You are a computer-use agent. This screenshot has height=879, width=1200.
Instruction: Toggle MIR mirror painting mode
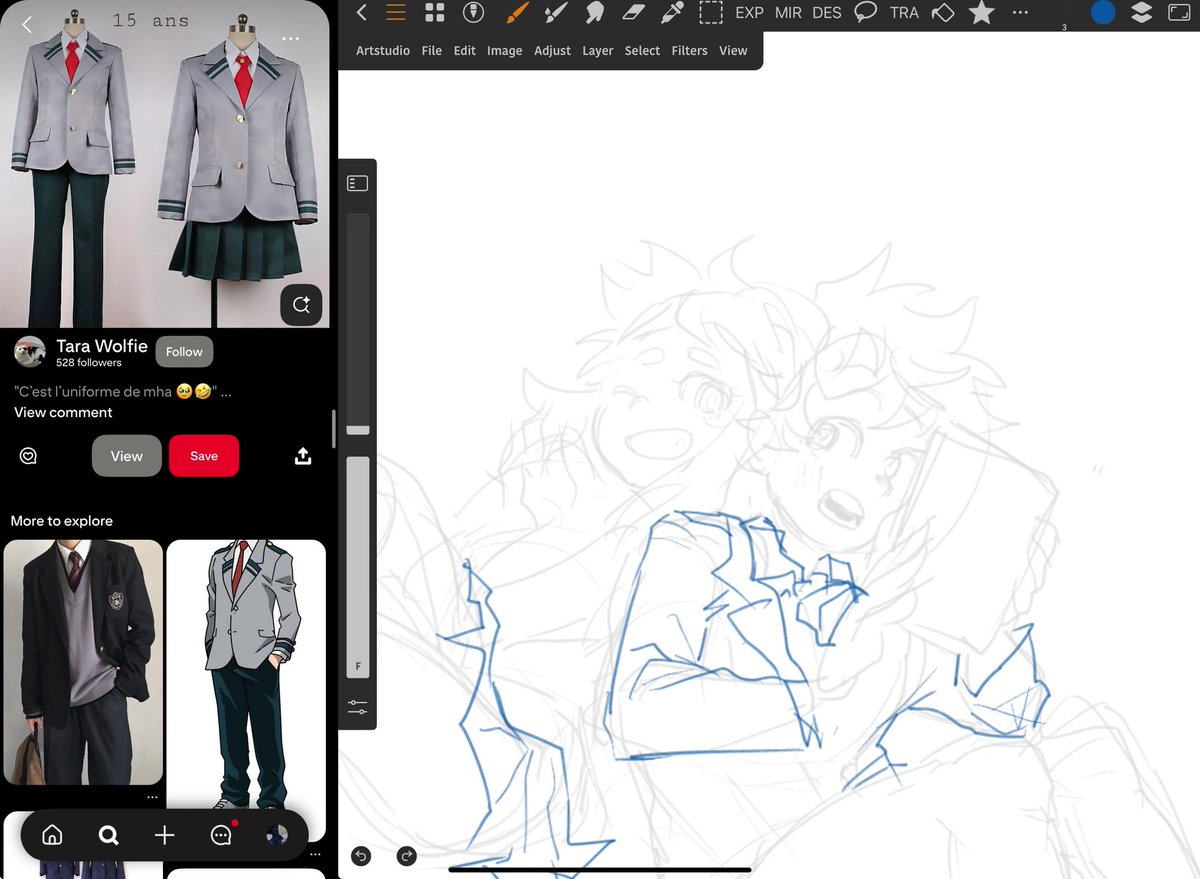coord(787,13)
